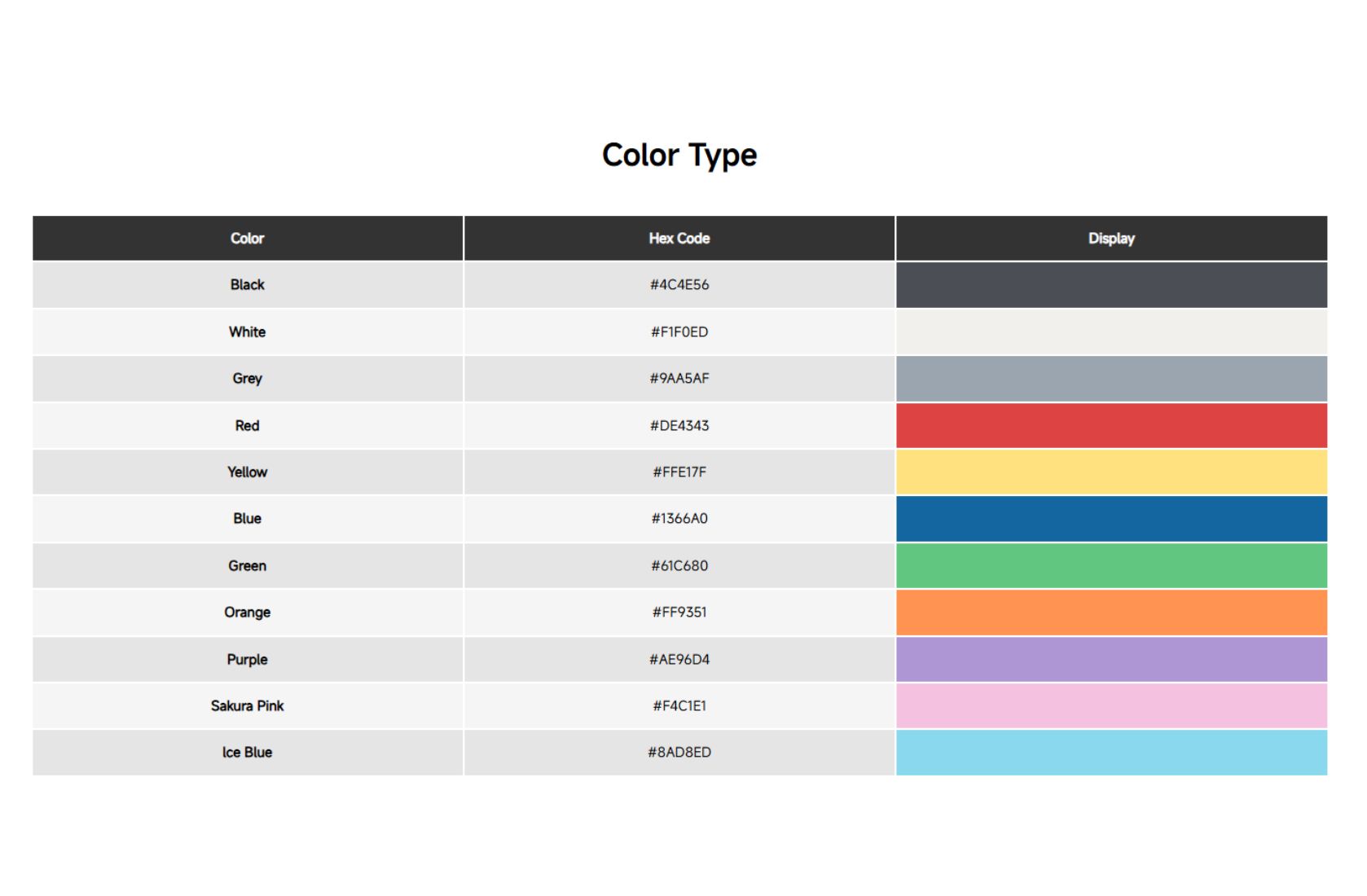Click the Color column header
This screenshot has height=896, width=1367.
point(247,239)
